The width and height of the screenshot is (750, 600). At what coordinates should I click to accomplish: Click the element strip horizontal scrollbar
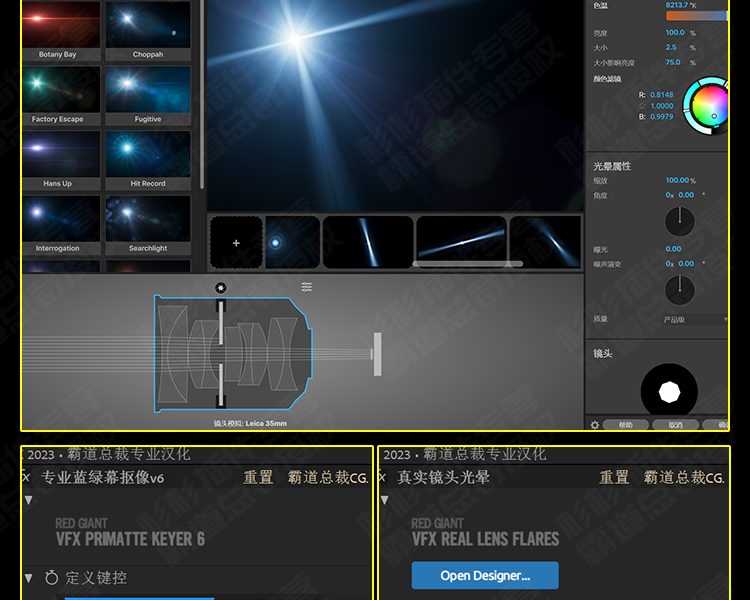tap(468, 264)
